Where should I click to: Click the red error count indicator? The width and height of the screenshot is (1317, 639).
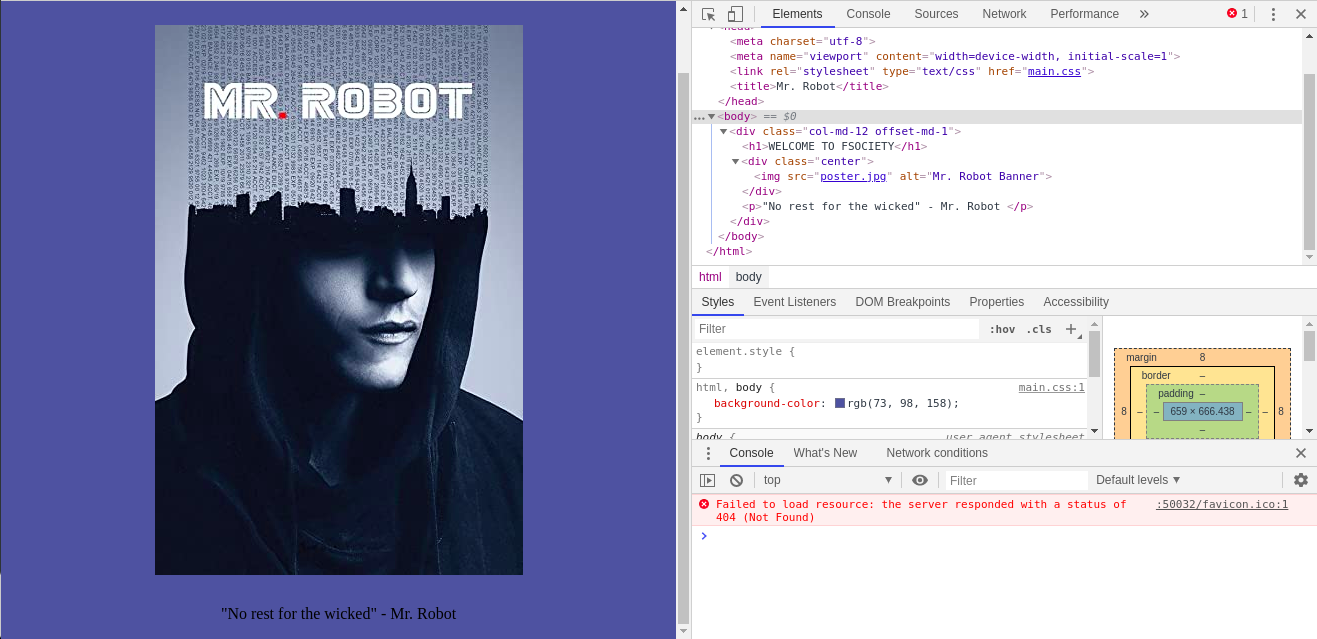pos(1237,14)
